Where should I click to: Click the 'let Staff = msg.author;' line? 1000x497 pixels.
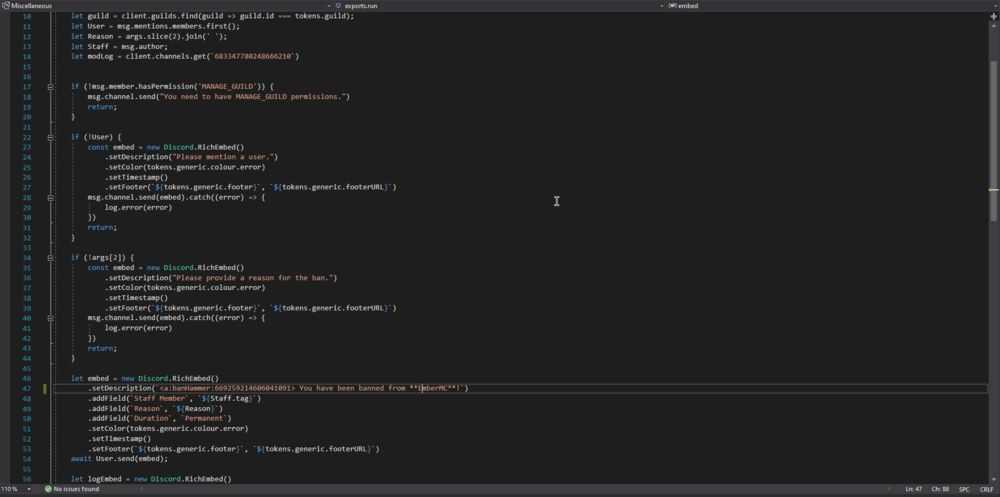(119, 47)
